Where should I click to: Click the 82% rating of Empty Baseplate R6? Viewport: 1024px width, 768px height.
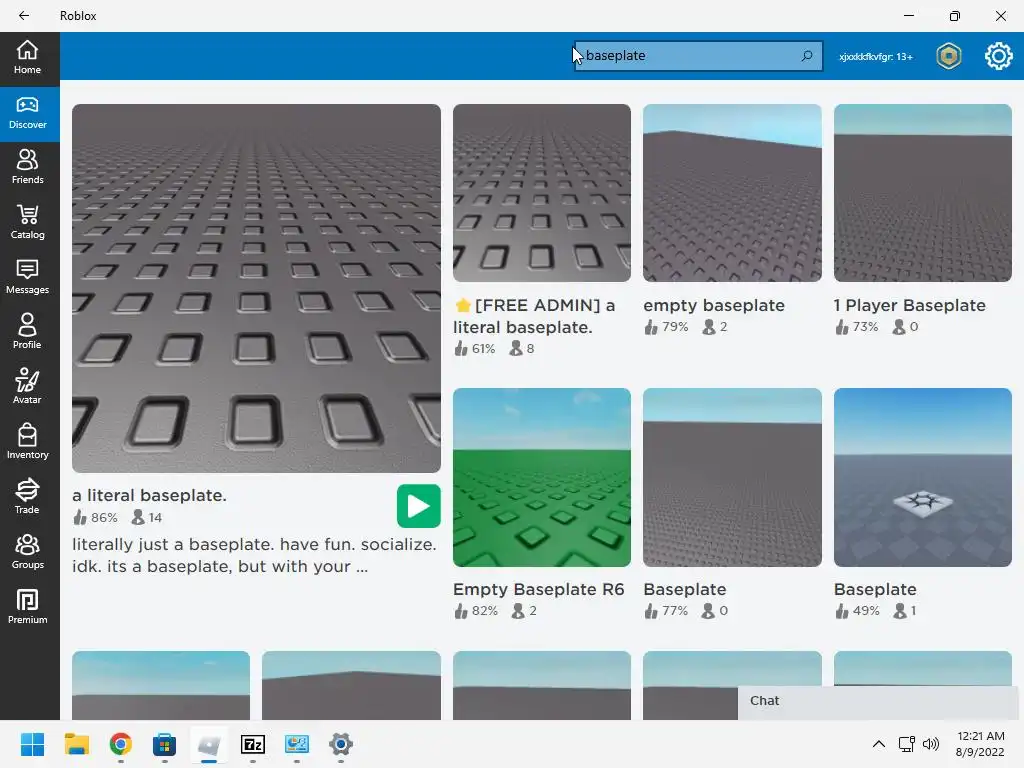[476, 611]
